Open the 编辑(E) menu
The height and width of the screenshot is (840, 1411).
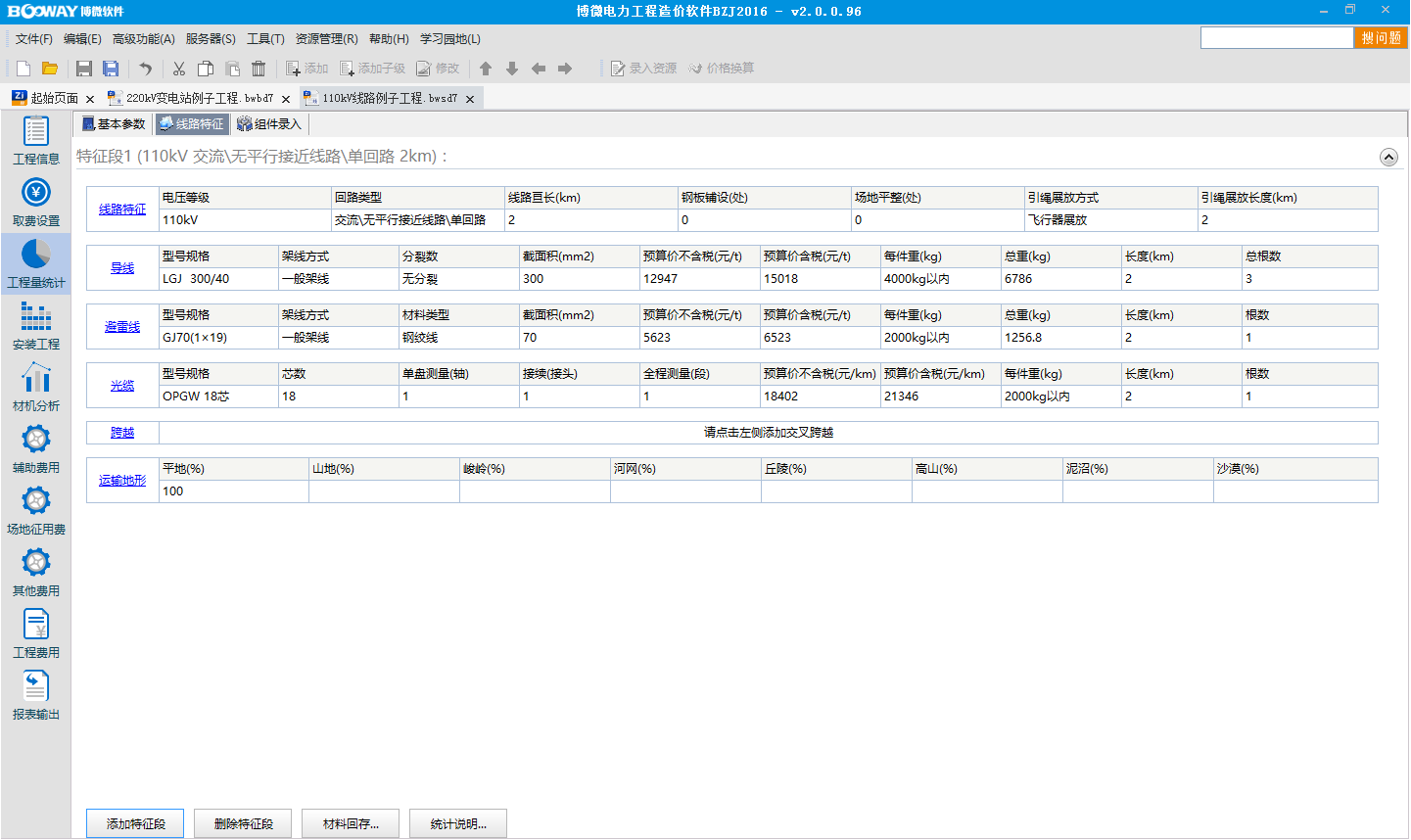click(82, 39)
